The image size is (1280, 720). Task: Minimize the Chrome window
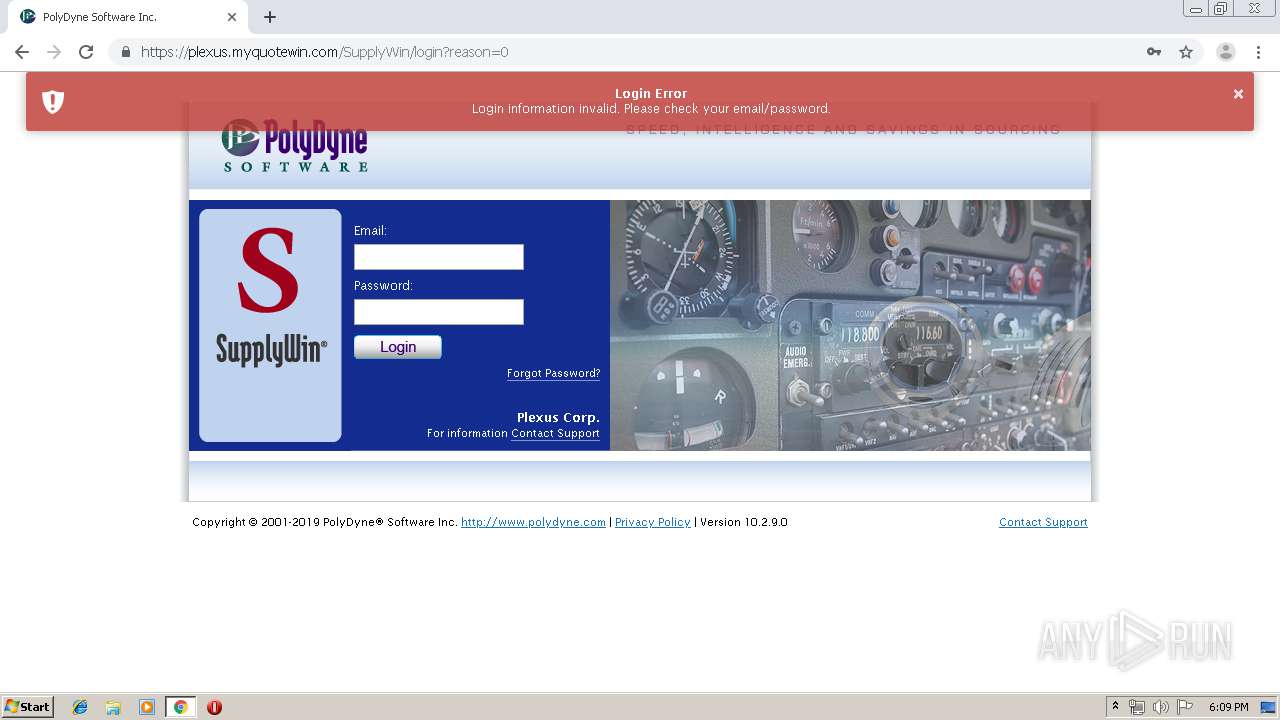coord(1196,9)
